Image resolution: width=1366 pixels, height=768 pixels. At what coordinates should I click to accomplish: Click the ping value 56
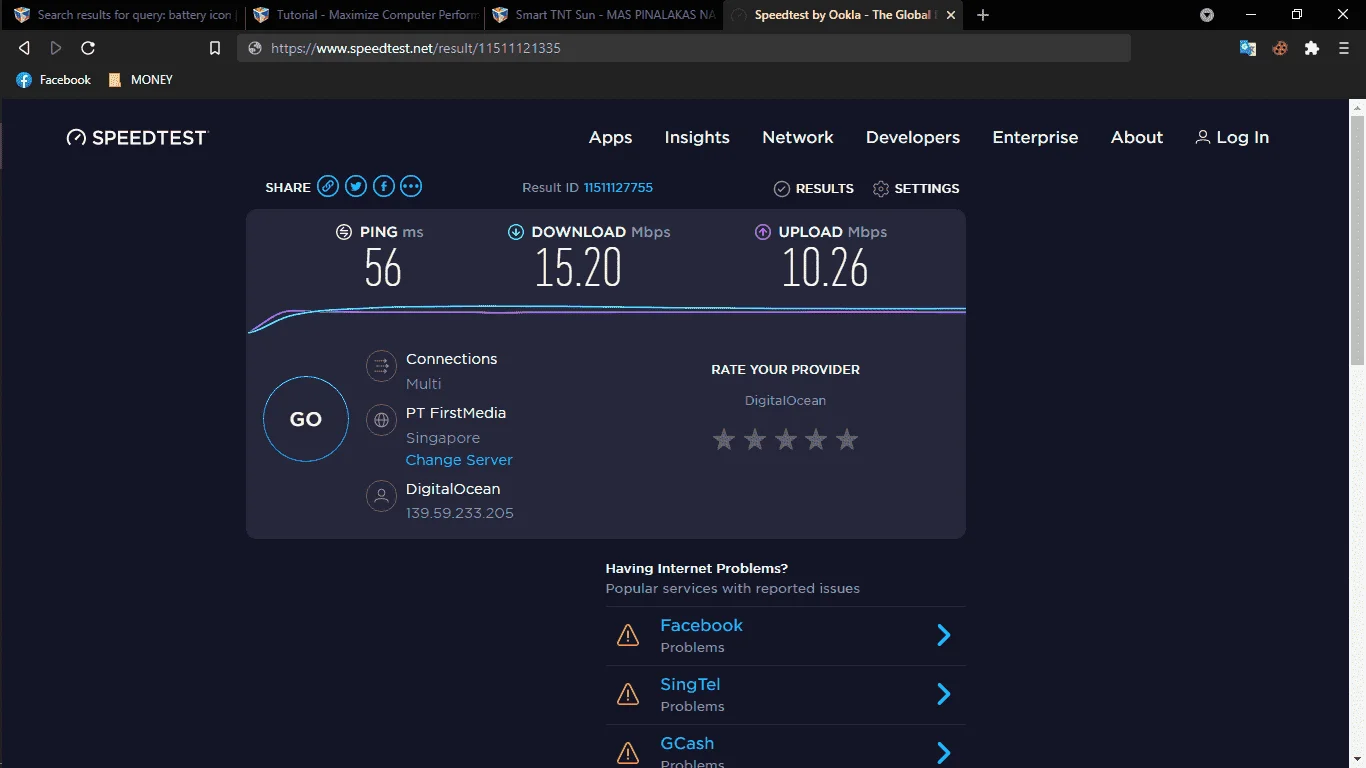(383, 268)
